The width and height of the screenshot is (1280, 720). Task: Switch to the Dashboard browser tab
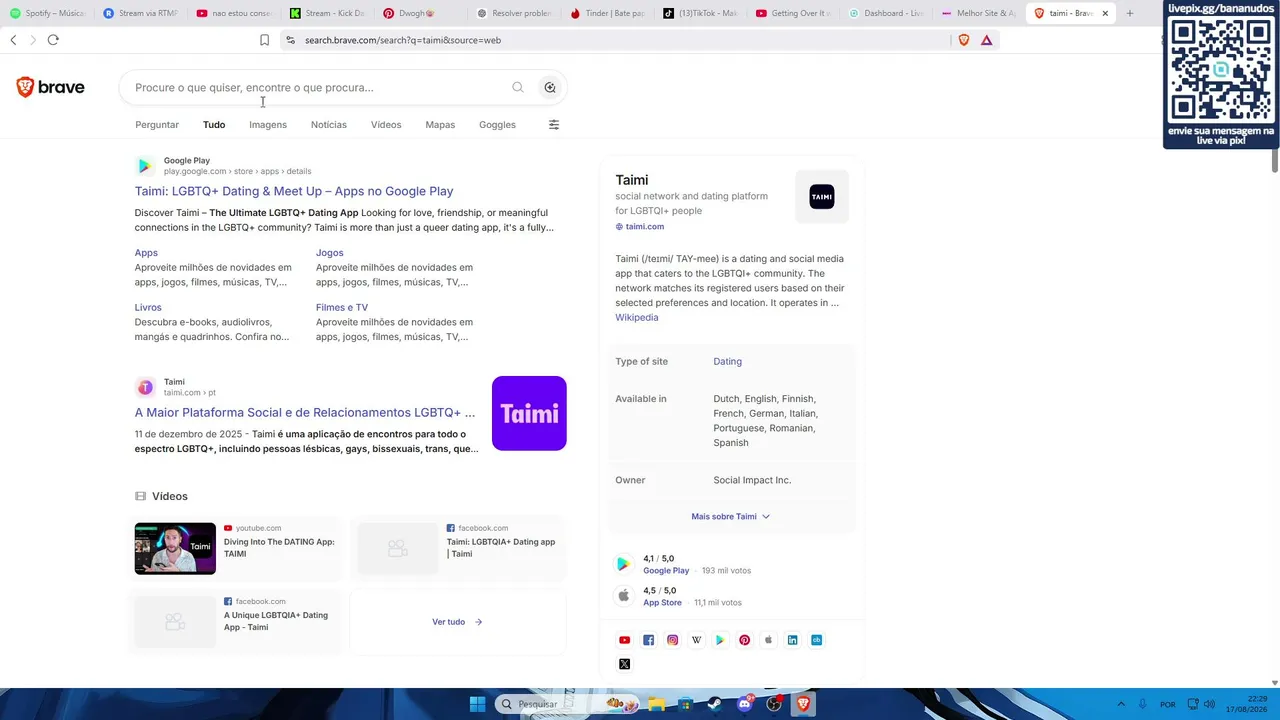[x=886, y=13]
